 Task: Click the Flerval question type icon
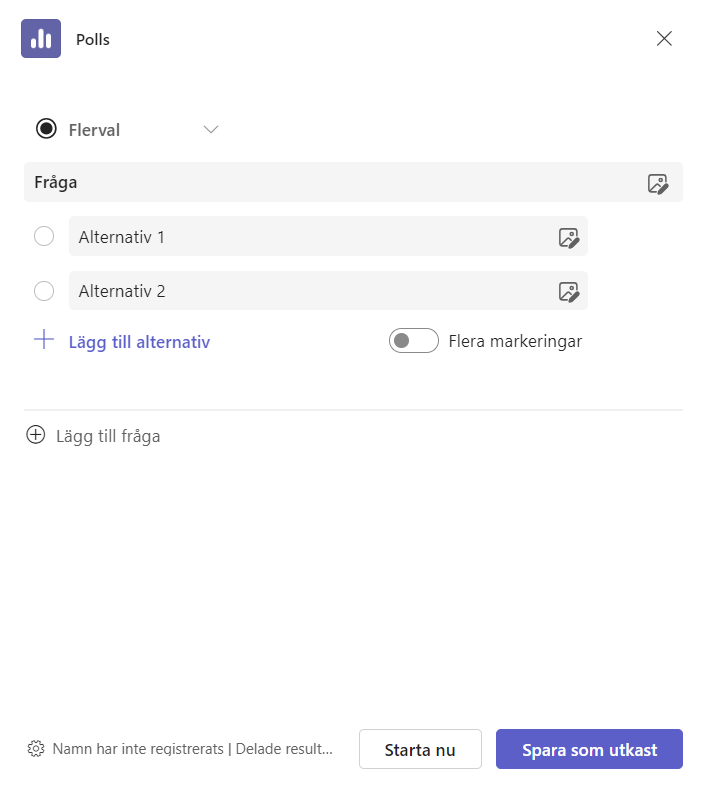pyautogui.click(x=46, y=129)
